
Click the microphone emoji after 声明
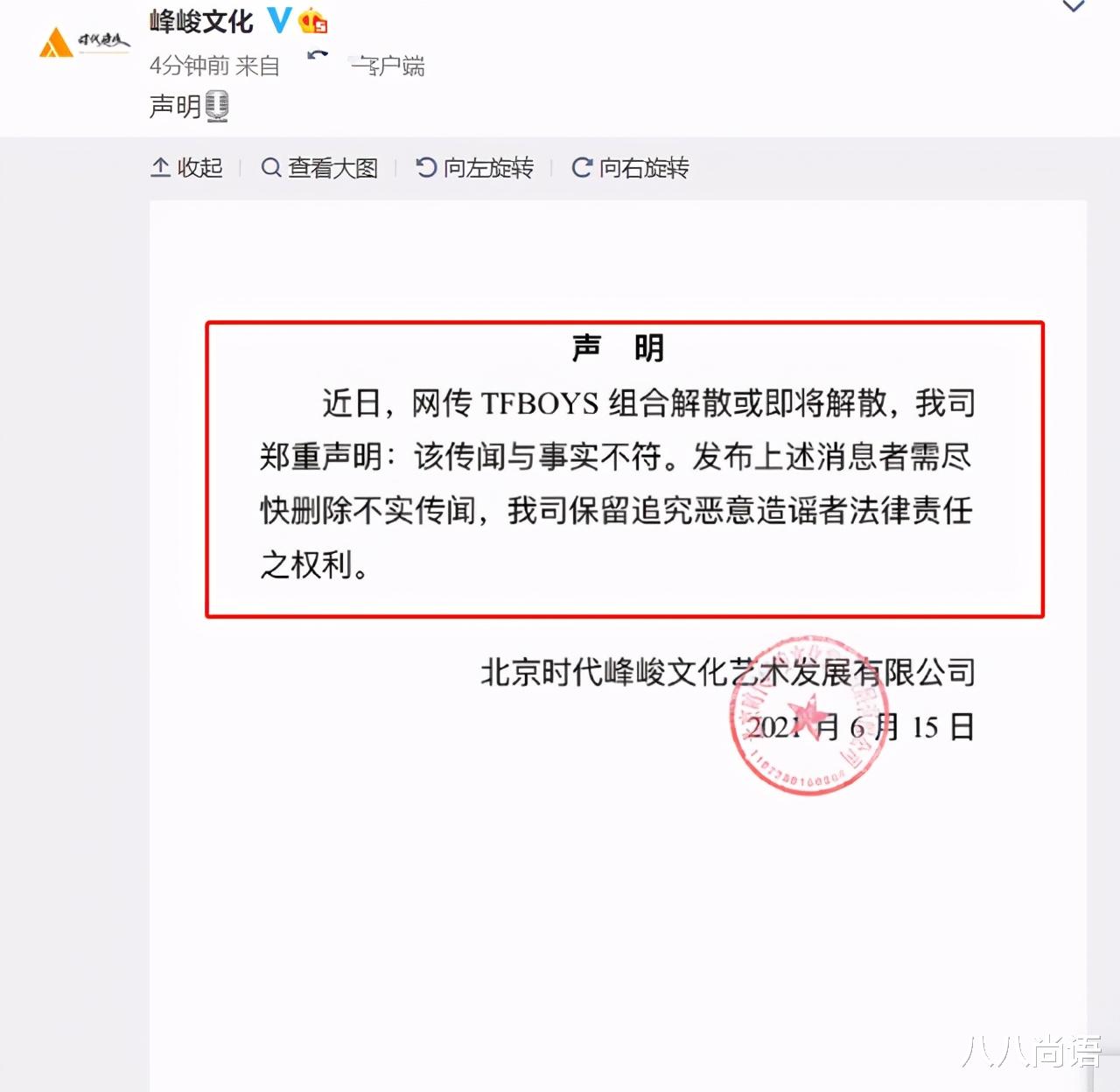click(x=217, y=107)
